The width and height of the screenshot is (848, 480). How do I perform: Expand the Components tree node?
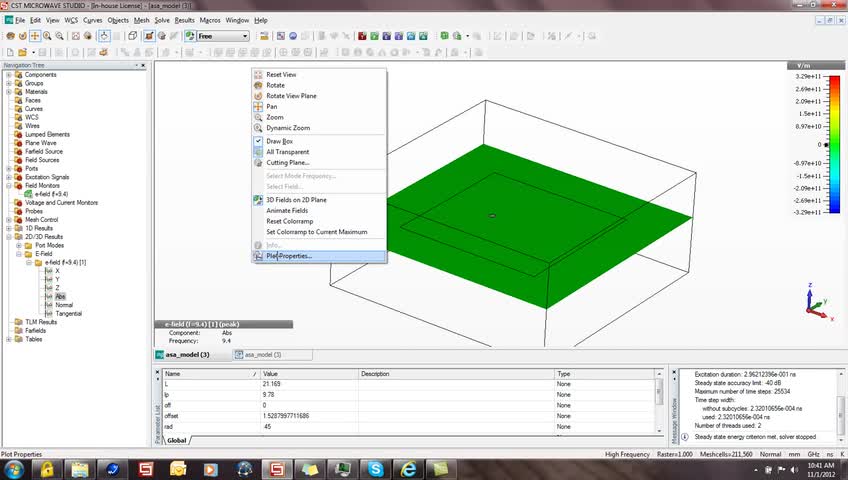pyautogui.click(x=9, y=75)
